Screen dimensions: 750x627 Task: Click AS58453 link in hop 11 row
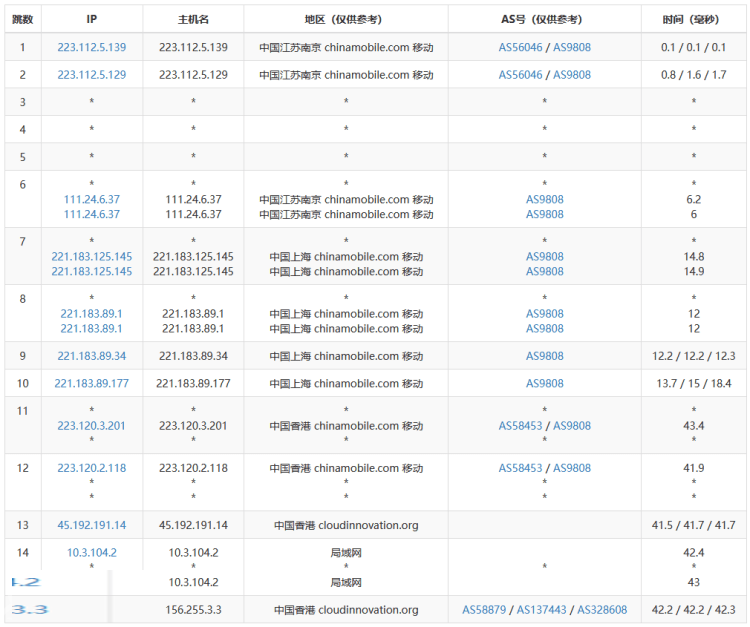click(520, 426)
